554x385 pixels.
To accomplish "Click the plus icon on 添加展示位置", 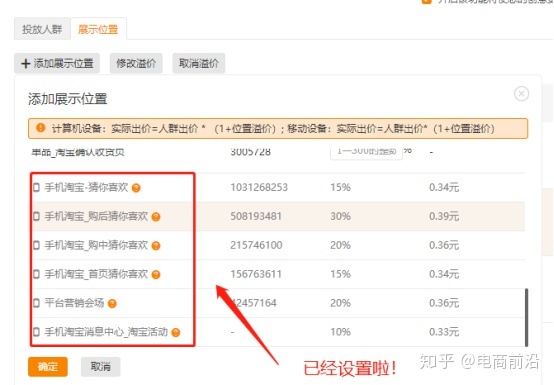I will [25, 64].
